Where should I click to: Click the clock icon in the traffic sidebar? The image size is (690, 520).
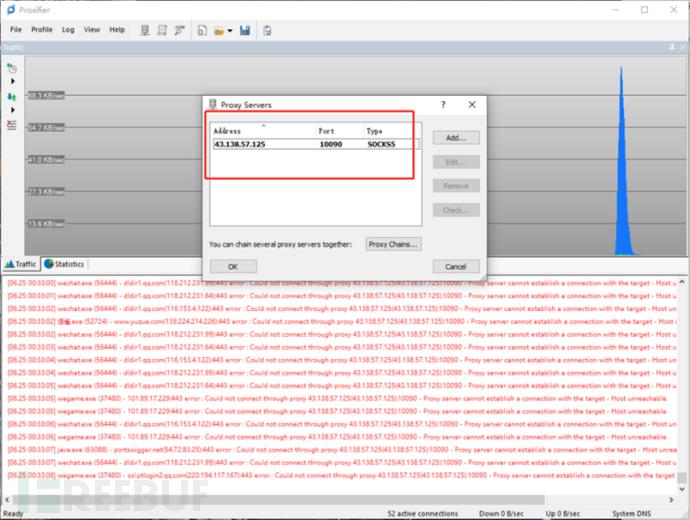pos(12,68)
